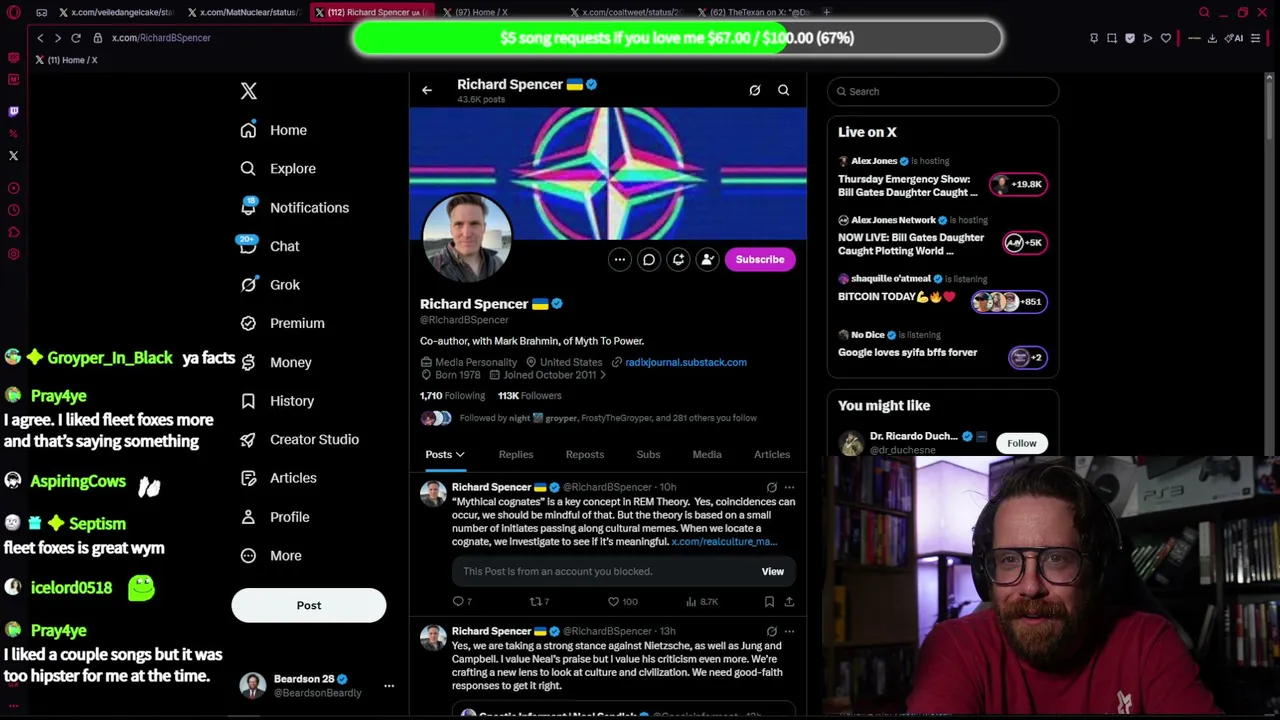Open the profile's three-dot more options
Screen dimensions: 1280x720
pyautogui.click(x=620, y=260)
